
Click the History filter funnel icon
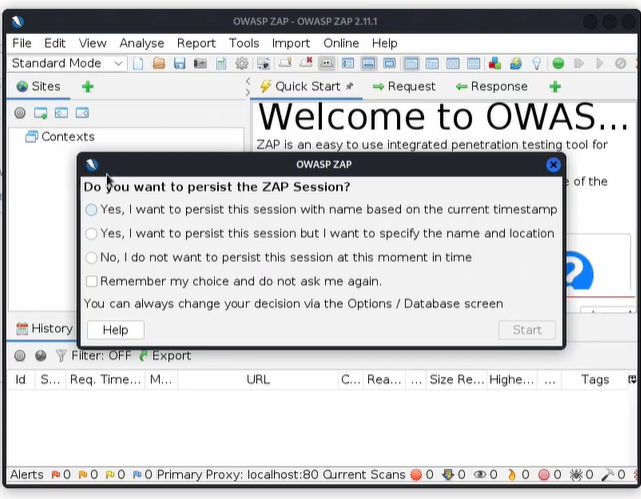61,355
